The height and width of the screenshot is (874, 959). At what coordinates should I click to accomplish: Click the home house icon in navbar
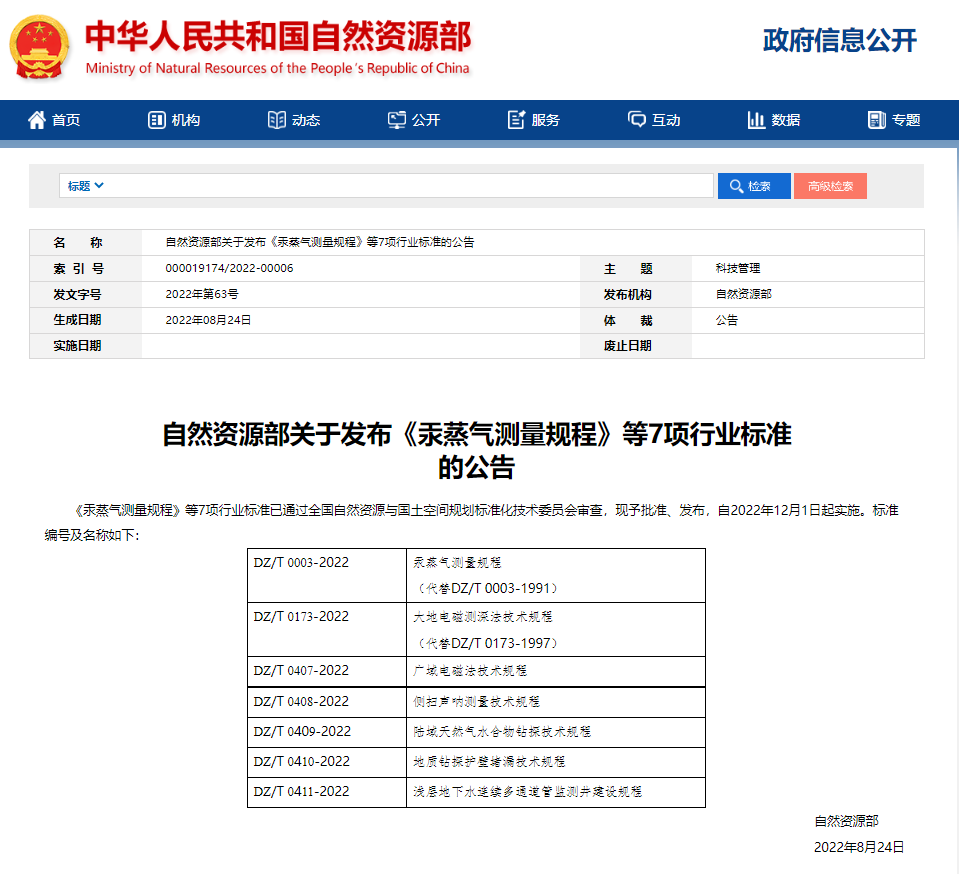click(37, 120)
